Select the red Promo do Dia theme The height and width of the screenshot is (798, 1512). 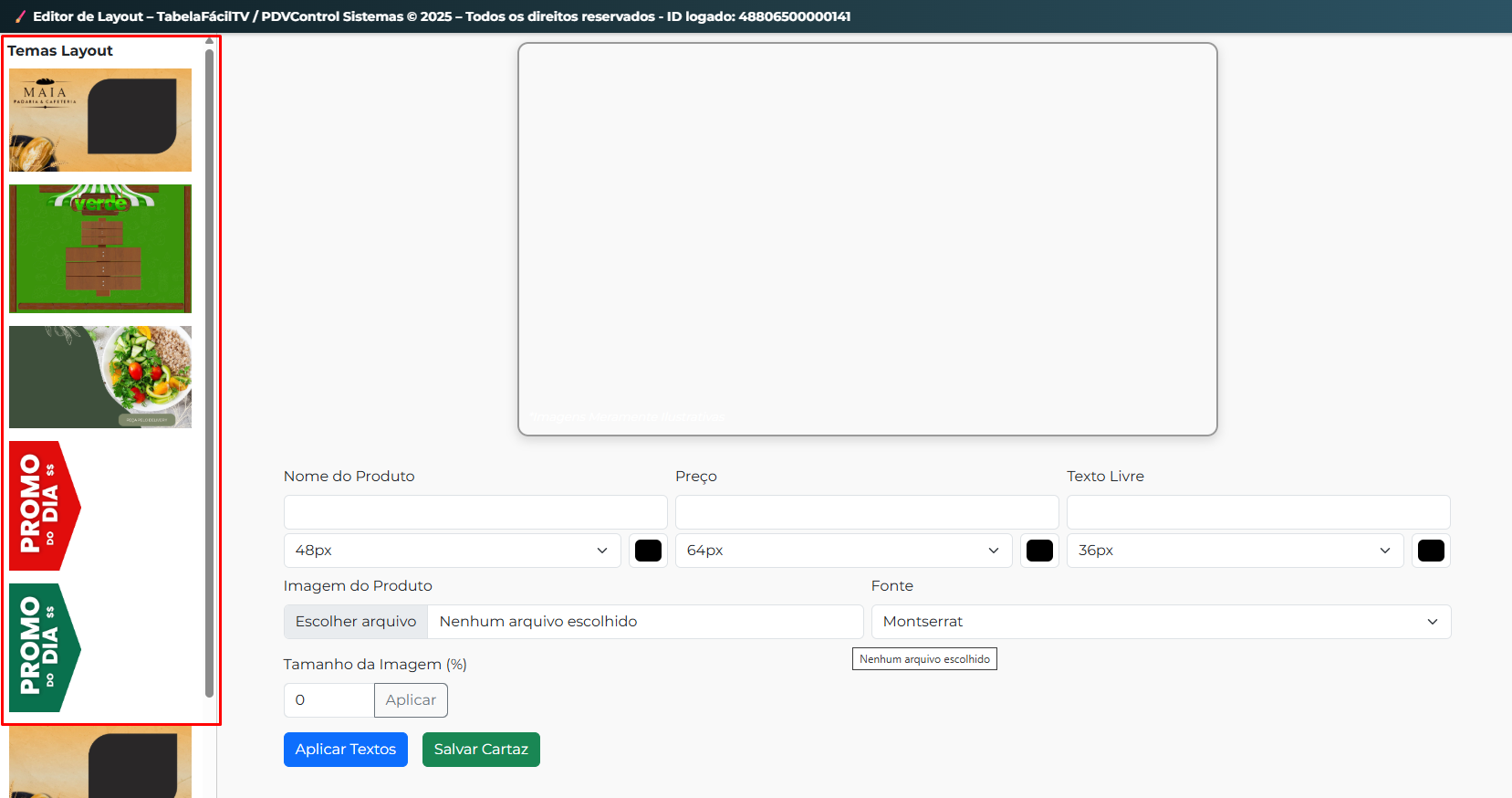click(46, 506)
